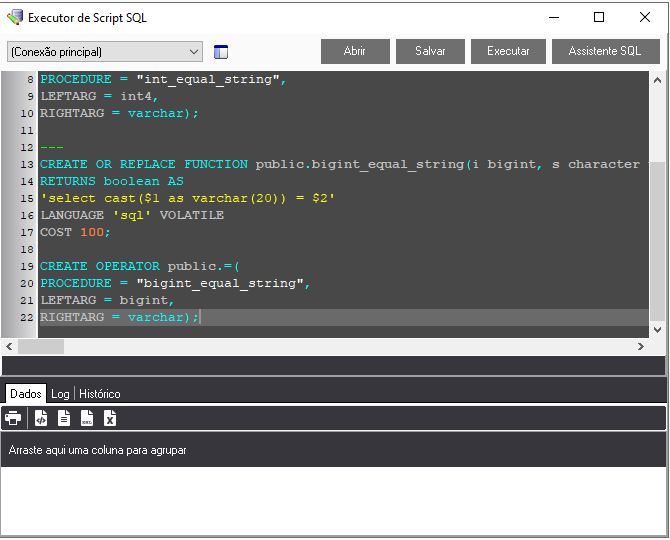This screenshot has width=670, height=540.
Task: Click the print icon in results toolbar
Action: [x=13, y=418]
